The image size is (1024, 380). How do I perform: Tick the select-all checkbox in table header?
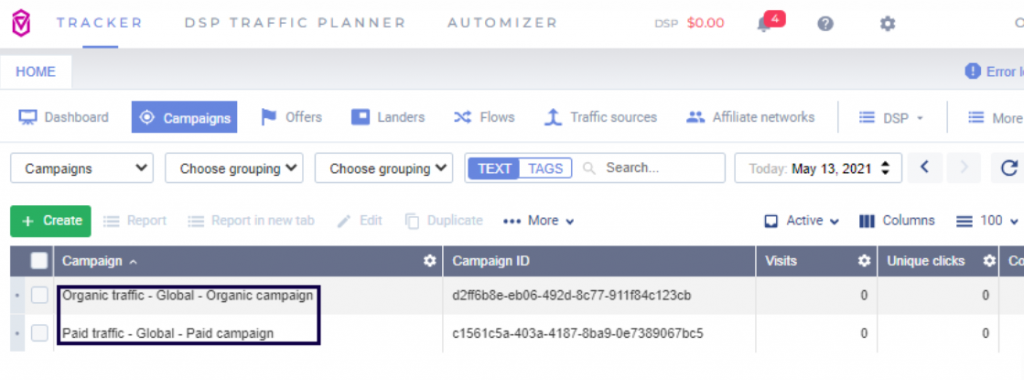[39, 261]
